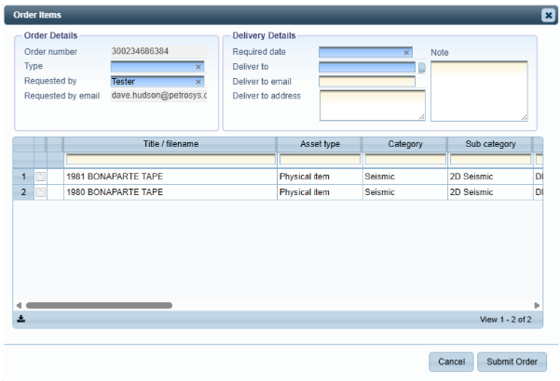The height and width of the screenshot is (381, 560).
Task: Open the Deliver to lookup icon
Action: [x=422, y=67]
